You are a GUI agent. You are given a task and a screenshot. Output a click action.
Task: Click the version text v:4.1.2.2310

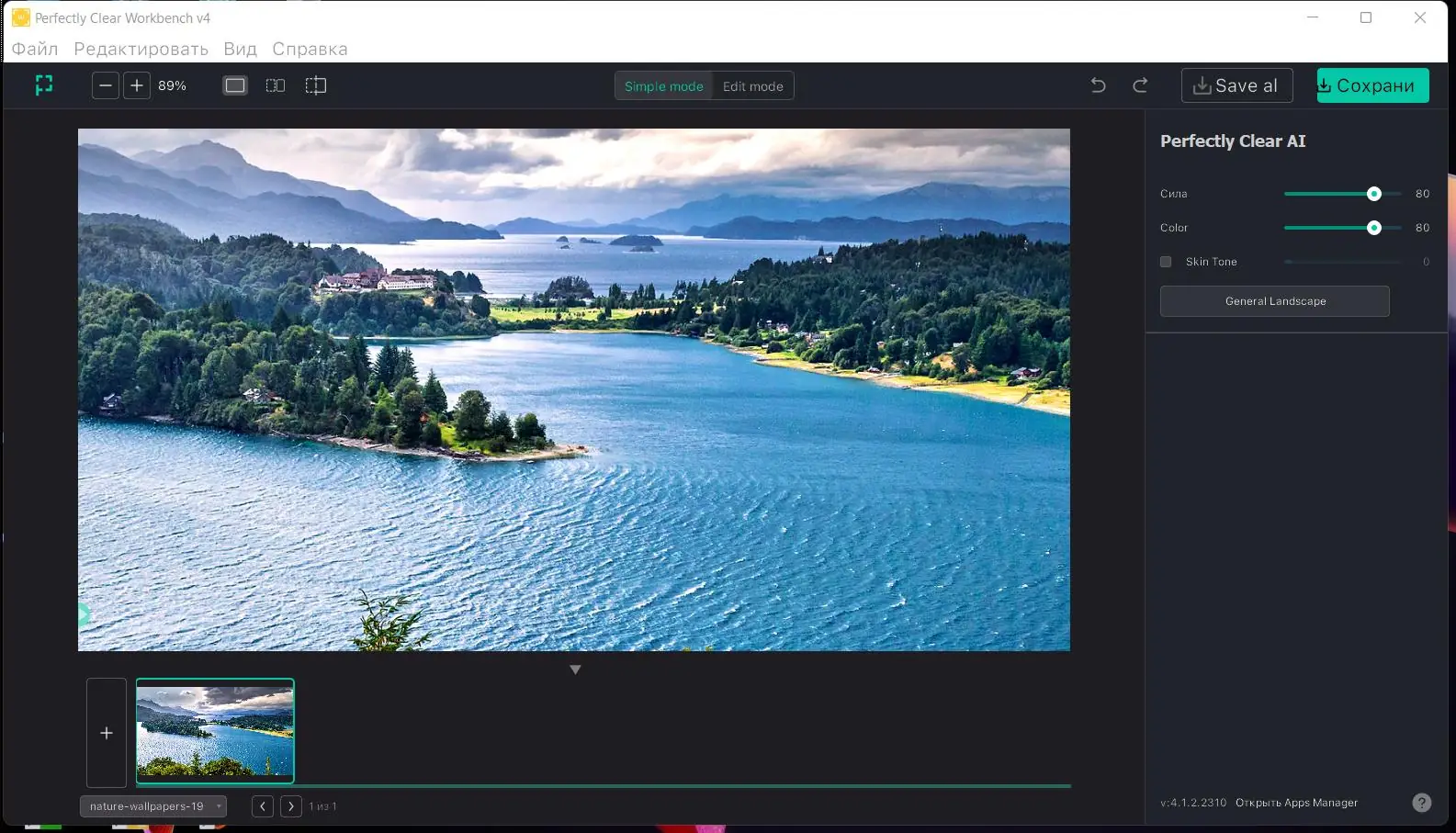coord(1193,803)
